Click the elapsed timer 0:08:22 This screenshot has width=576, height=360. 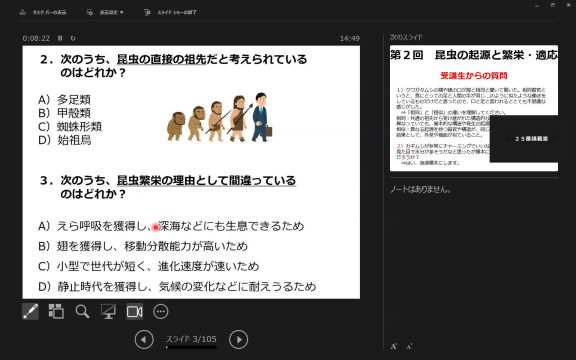tap(36, 38)
